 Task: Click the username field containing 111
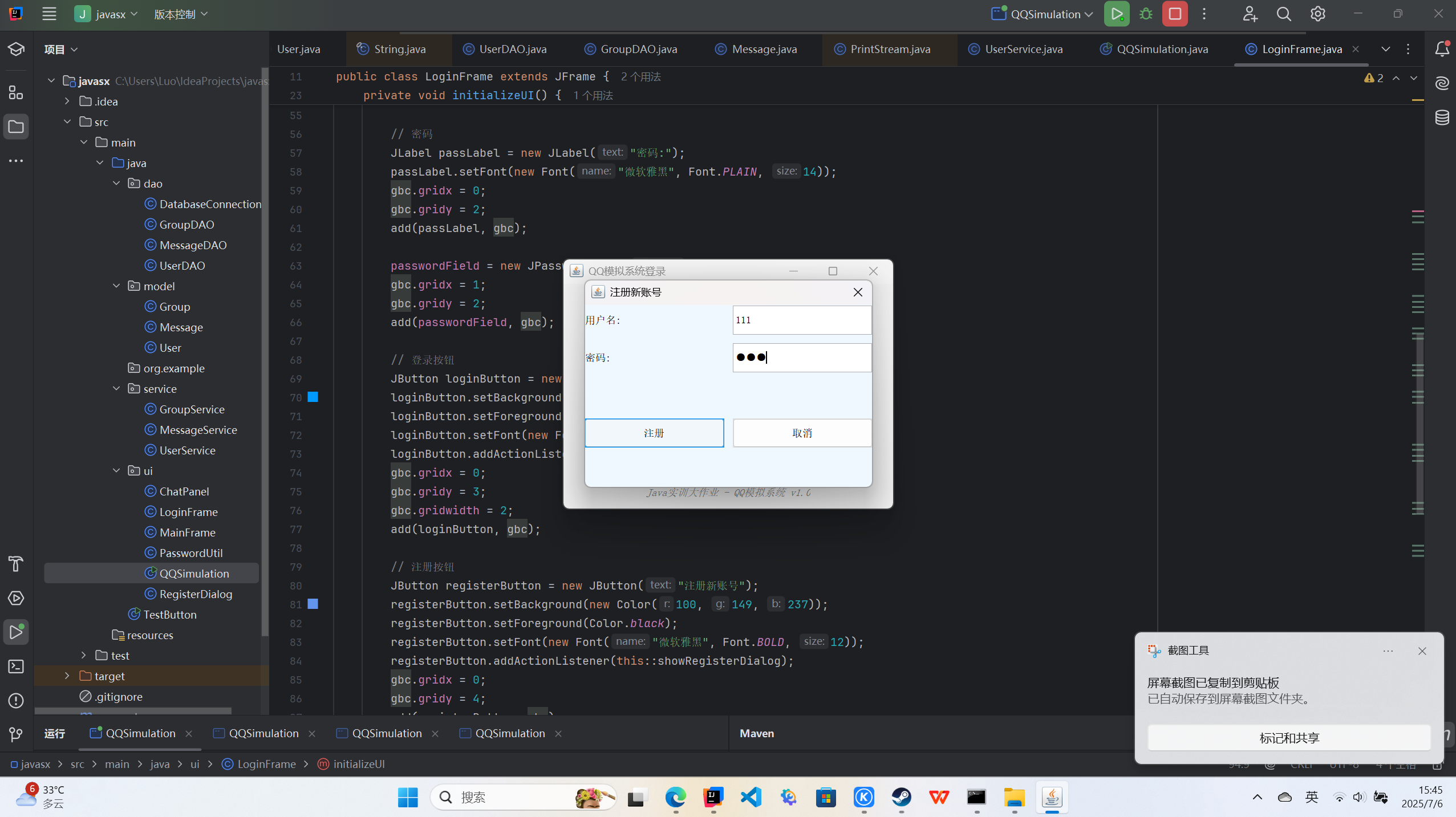click(802, 320)
